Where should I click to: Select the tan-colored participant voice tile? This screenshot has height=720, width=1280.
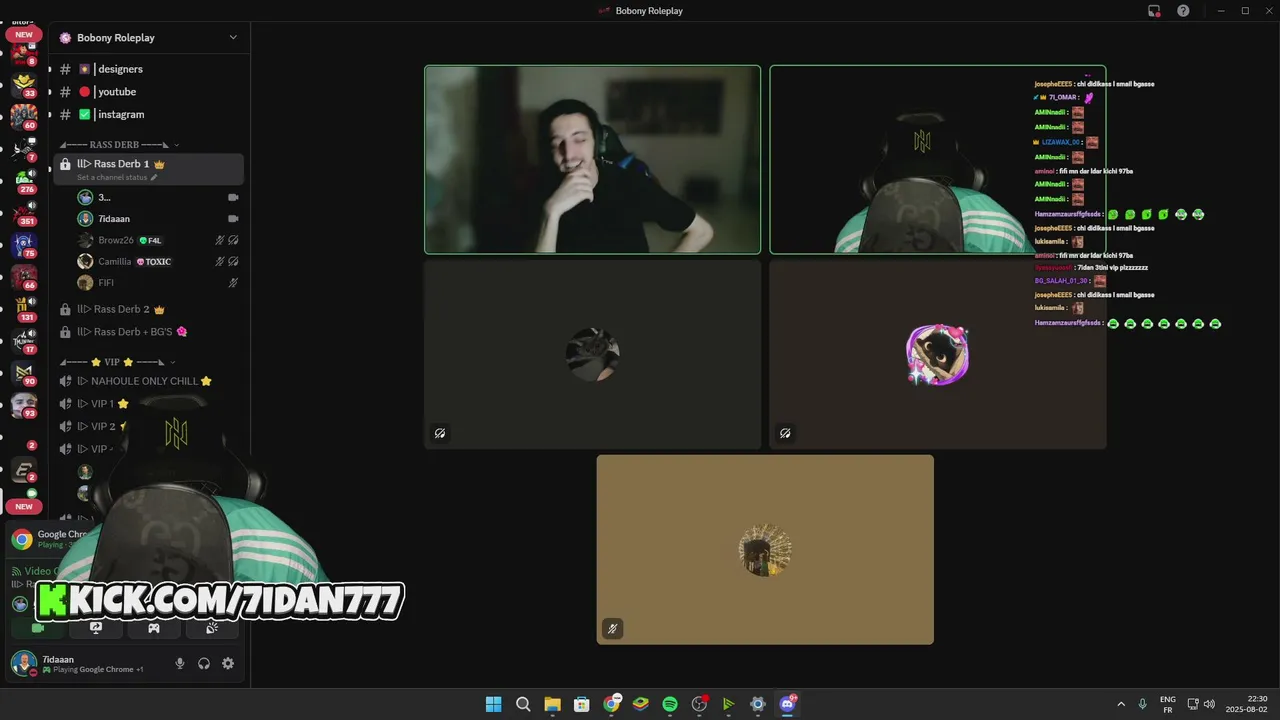(765, 549)
